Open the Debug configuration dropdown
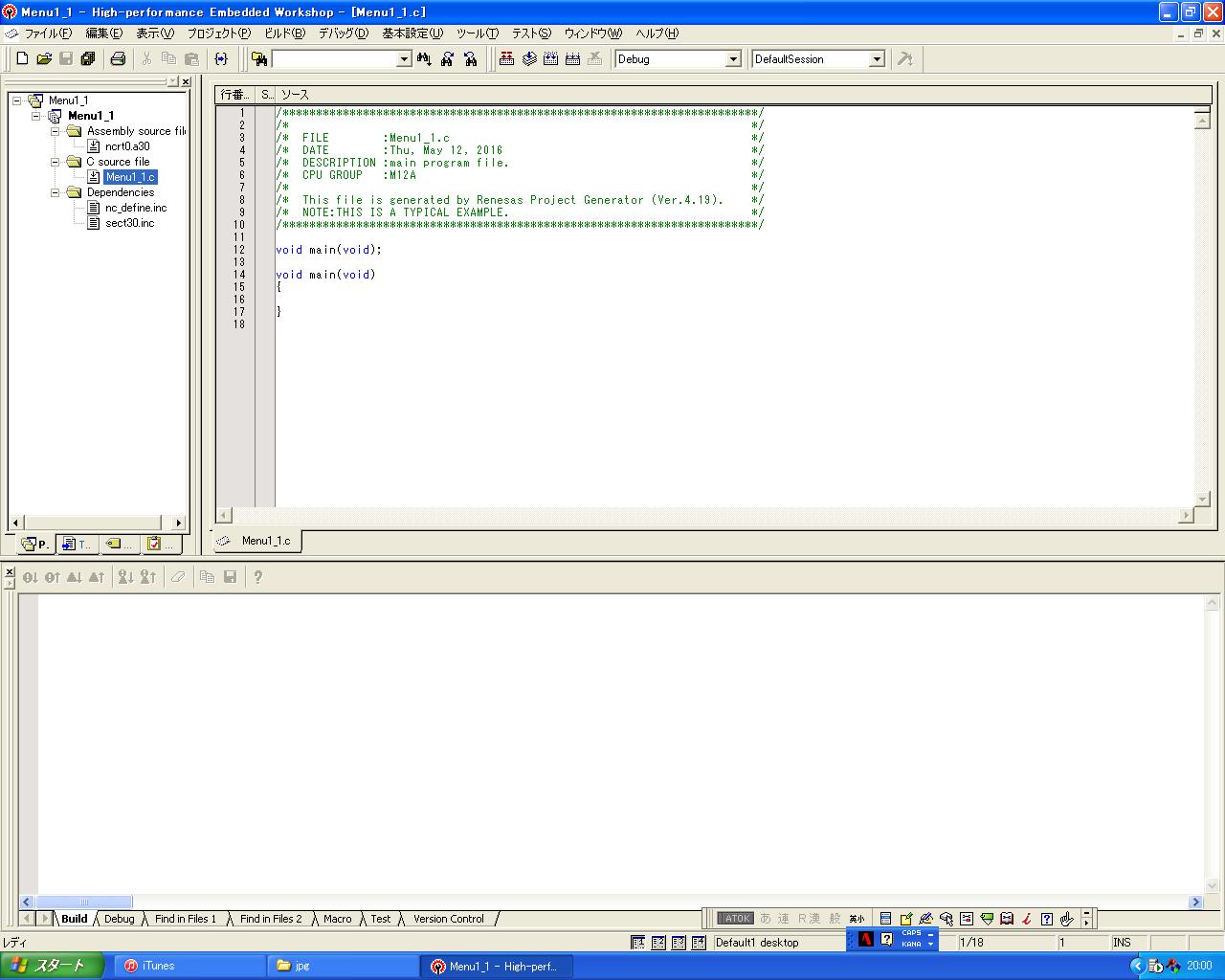The image size is (1225, 980). tap(733, 59)
